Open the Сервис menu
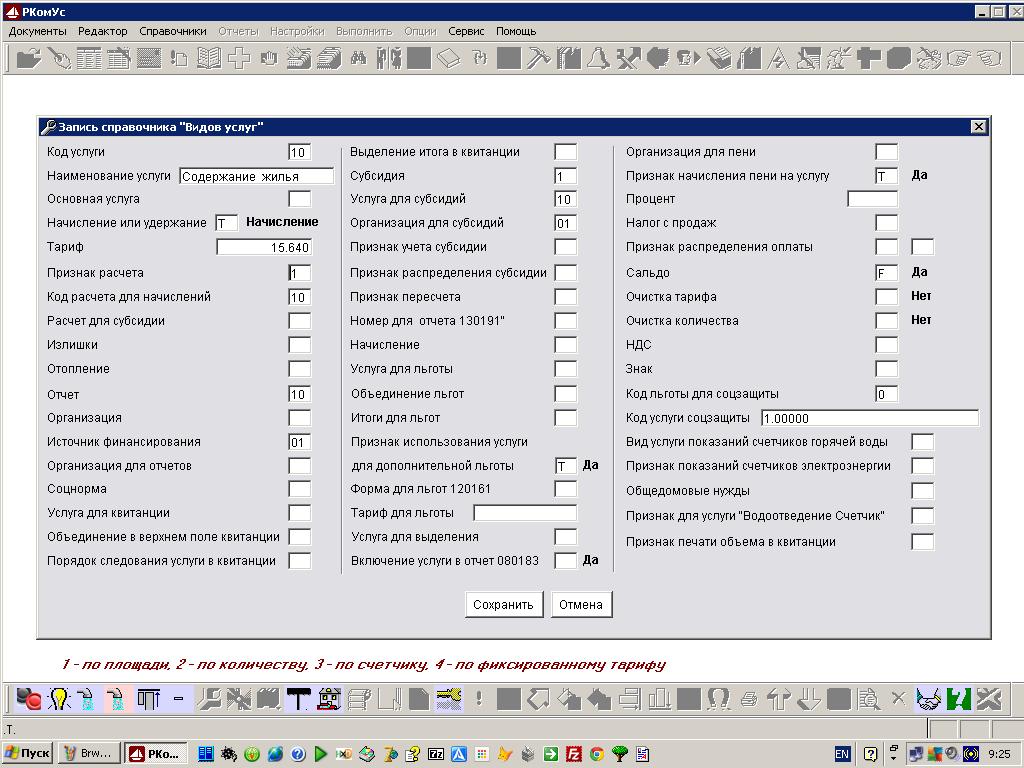The height and width of the screenshot is (768, 1024). coord(466,31)
